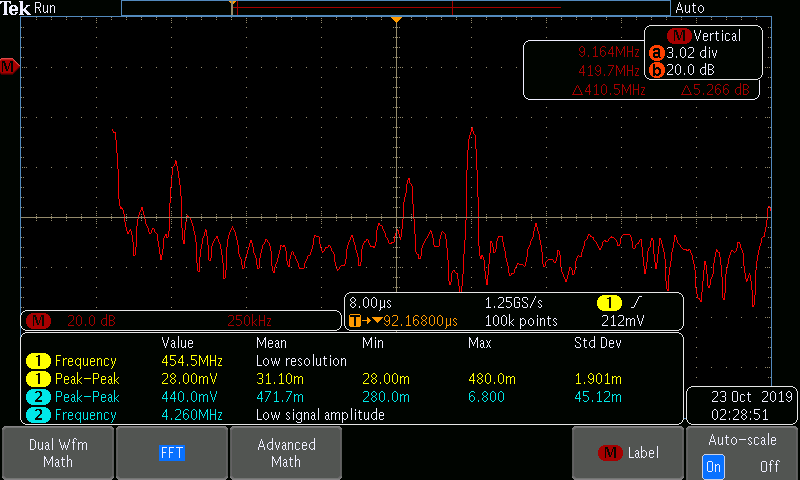The width and height of the screenshot is (800, 480).
Task: Click channel 1 trigger source badge
Action: point(608,303)
